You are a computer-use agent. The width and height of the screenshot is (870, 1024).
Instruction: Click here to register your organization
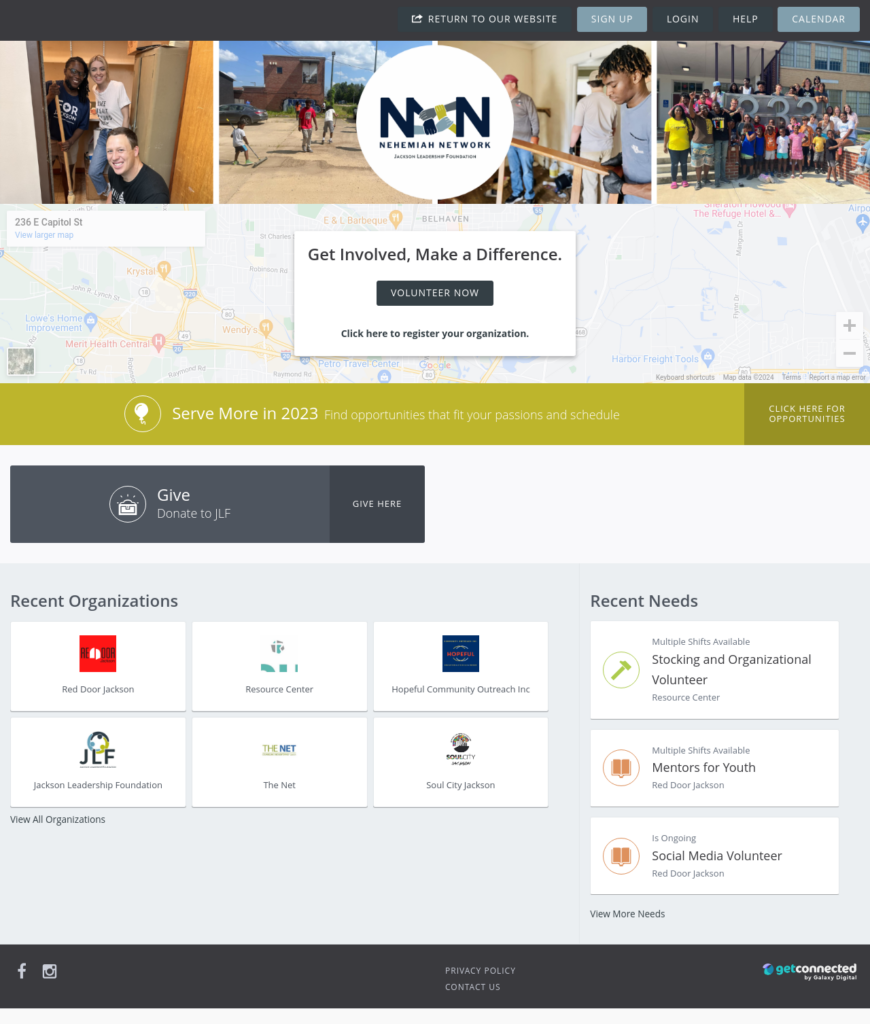click(435, 334)
